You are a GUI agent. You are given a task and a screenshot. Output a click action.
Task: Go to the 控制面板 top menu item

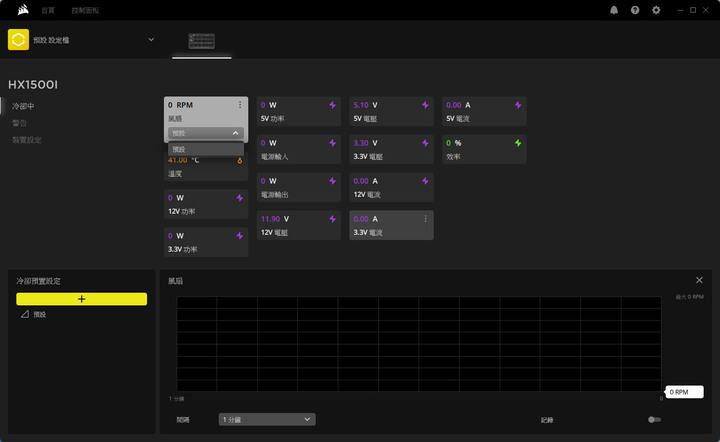coord(85,10)
